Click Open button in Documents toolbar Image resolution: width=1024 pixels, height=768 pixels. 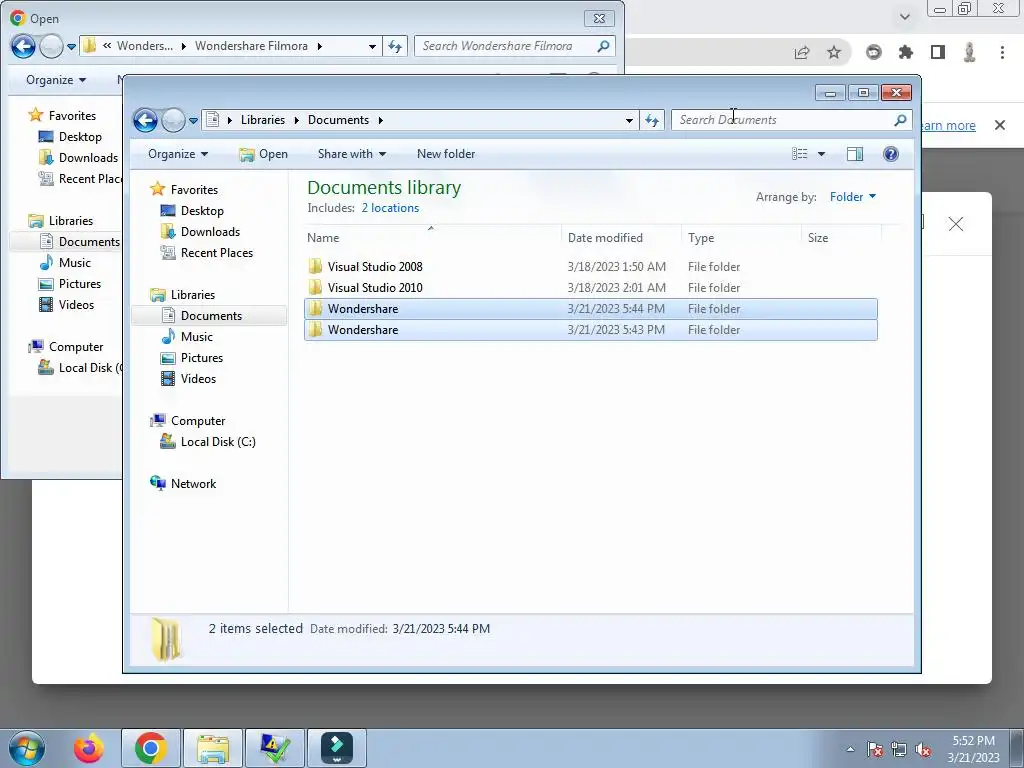point(264,154)
